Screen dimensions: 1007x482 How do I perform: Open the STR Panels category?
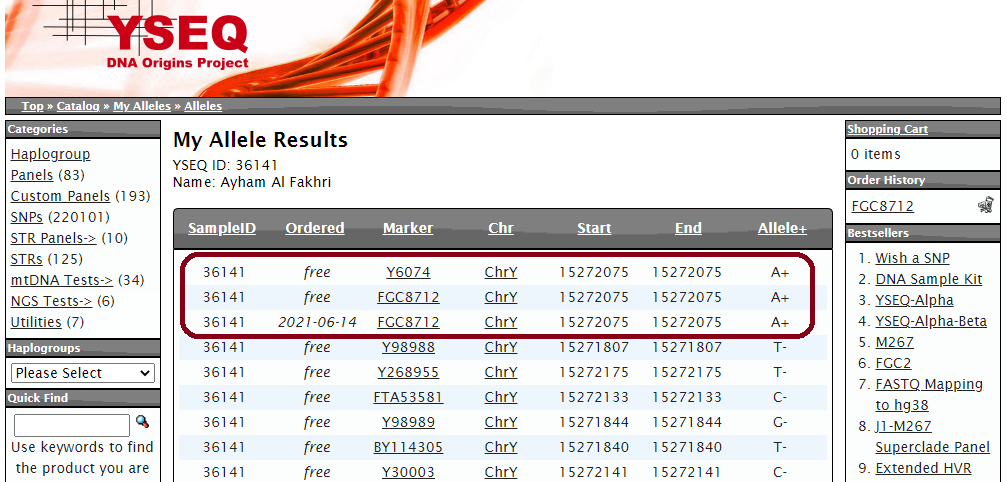[53, 238]
